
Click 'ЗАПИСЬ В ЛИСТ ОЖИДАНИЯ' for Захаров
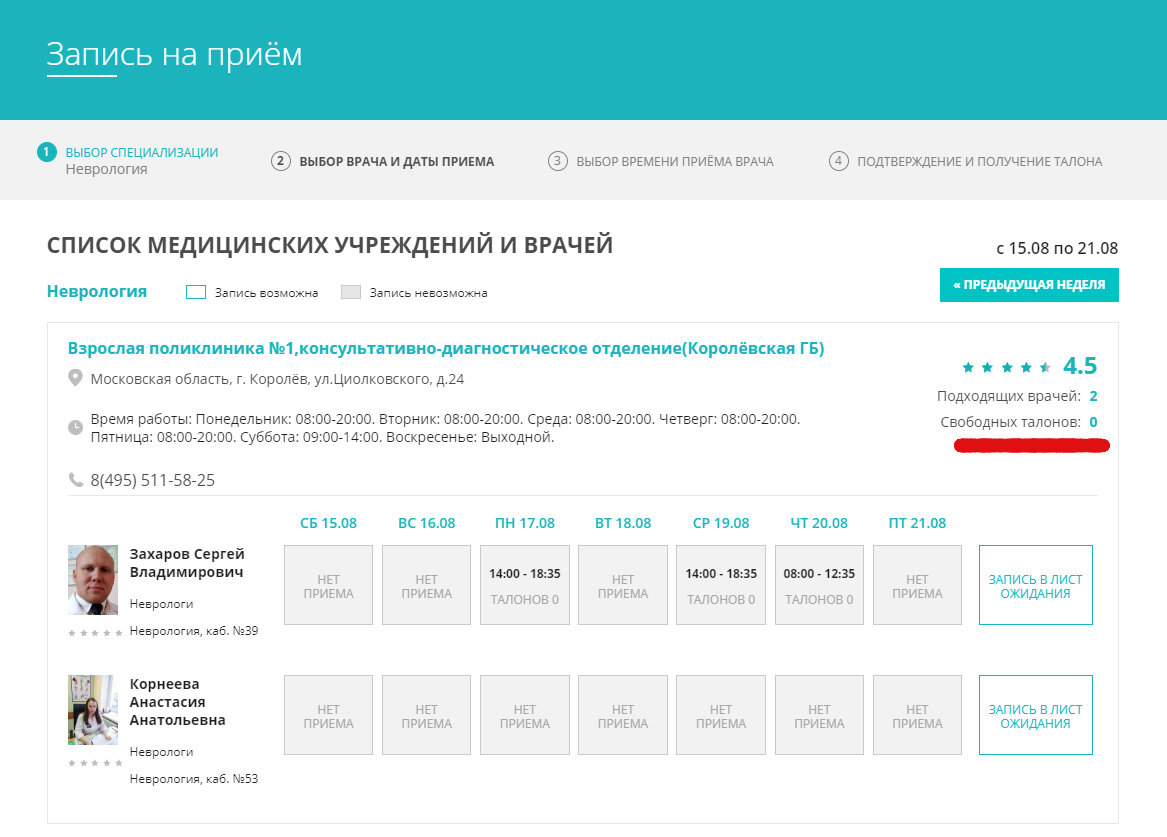click(x=1035, y=585)
